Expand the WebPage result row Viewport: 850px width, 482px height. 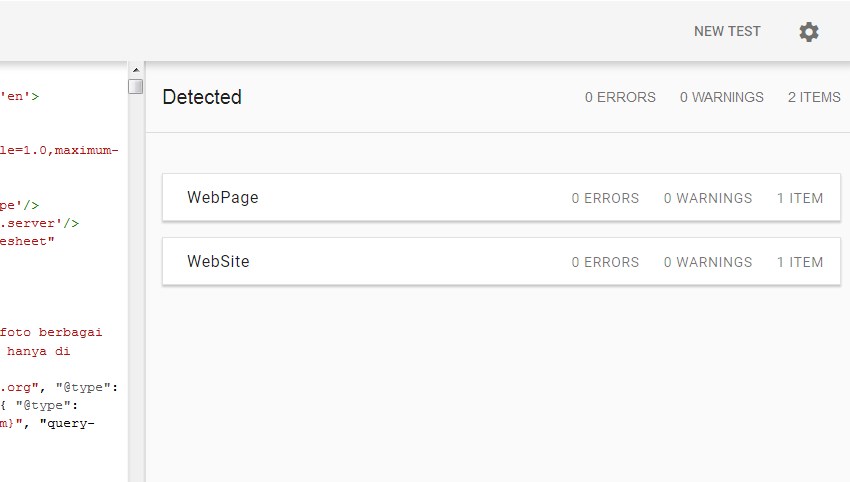pyautogui.click(x=501, y=197)
